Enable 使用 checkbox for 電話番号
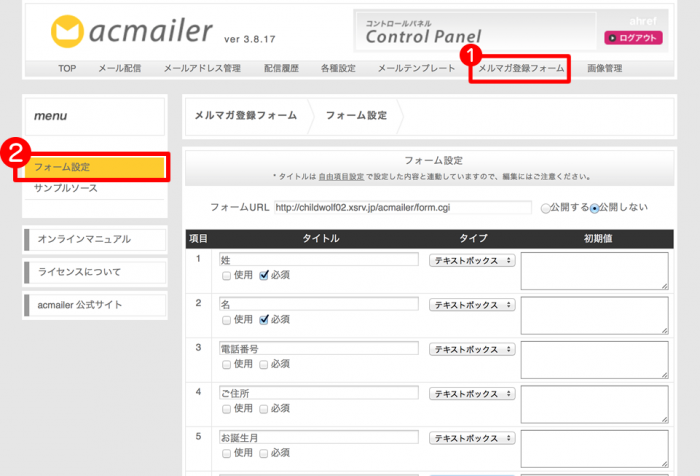Screen dimensions: 700x476 tap(226, 365)
